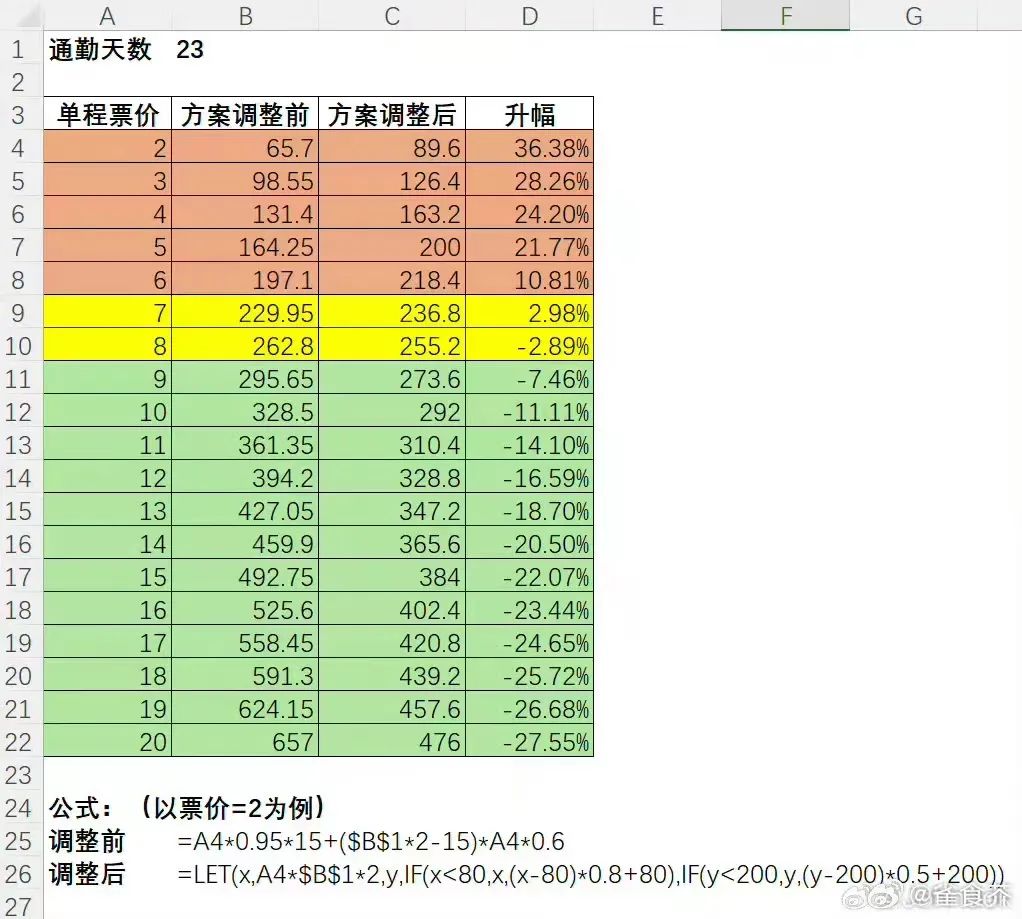Select row 9 header
The image size is (1022, 919).
click(x=22, y=314)
